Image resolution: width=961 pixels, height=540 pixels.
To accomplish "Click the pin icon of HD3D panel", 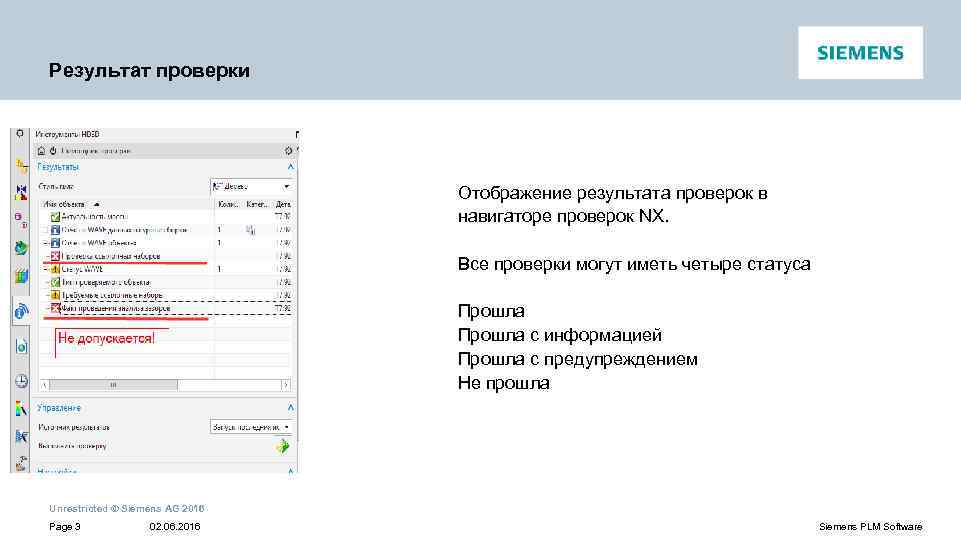I will tap(296, 134).
